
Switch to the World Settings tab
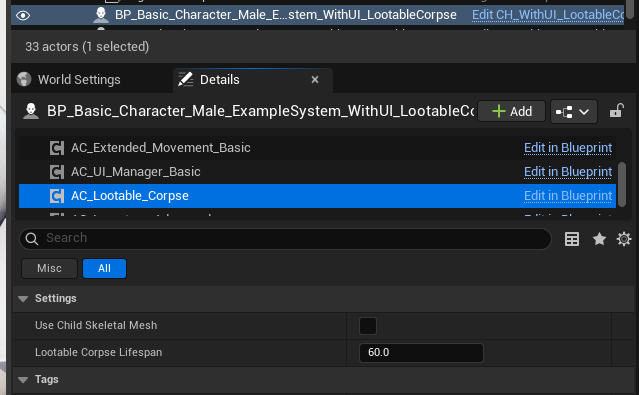pos(79,79)
